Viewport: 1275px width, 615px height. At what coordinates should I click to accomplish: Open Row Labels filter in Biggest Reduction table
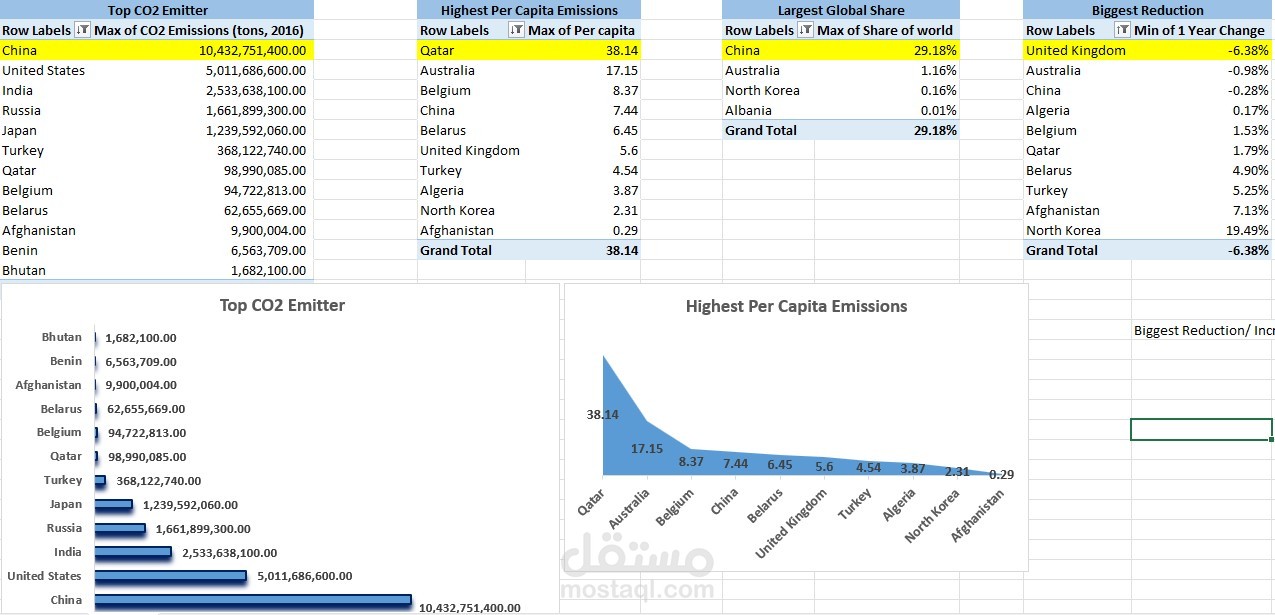[x=1122, y=30]
